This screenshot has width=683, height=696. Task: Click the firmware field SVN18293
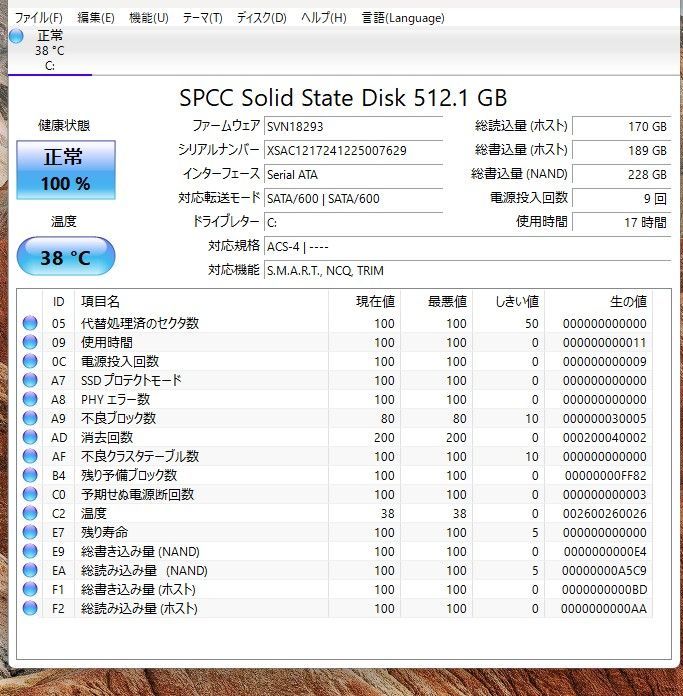coord(354,127)
